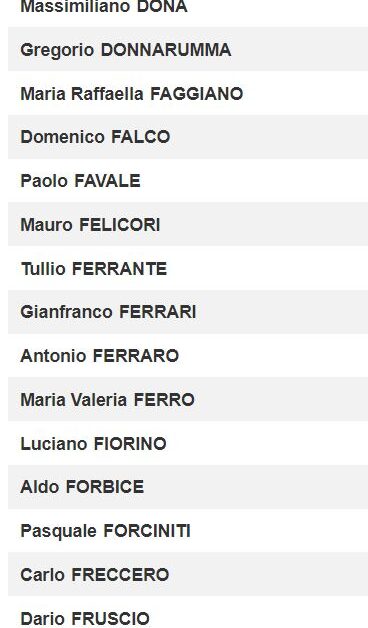Open the Pasquale FORCINITI entry
The height and width of the screenshot is (628, 368).
coord(105,531)
